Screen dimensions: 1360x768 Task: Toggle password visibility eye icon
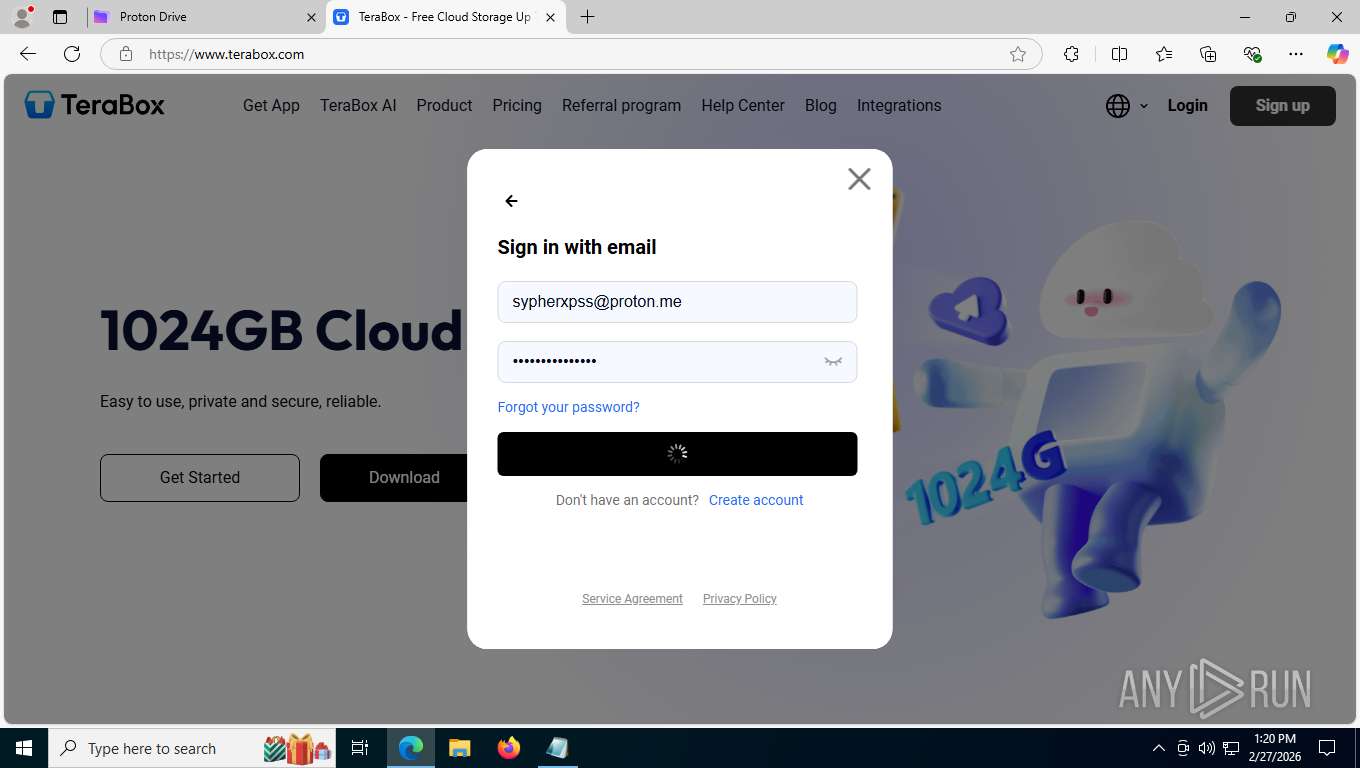point(833,361)
